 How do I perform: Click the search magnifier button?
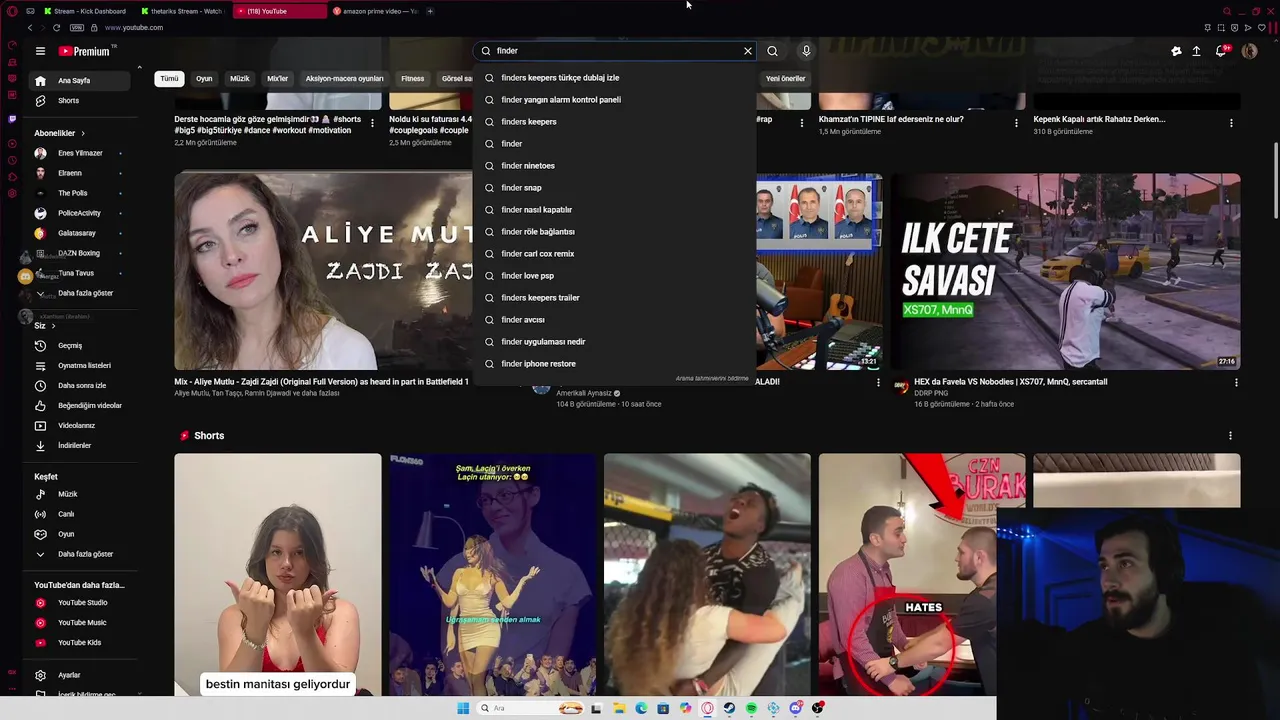coord(772,51)
